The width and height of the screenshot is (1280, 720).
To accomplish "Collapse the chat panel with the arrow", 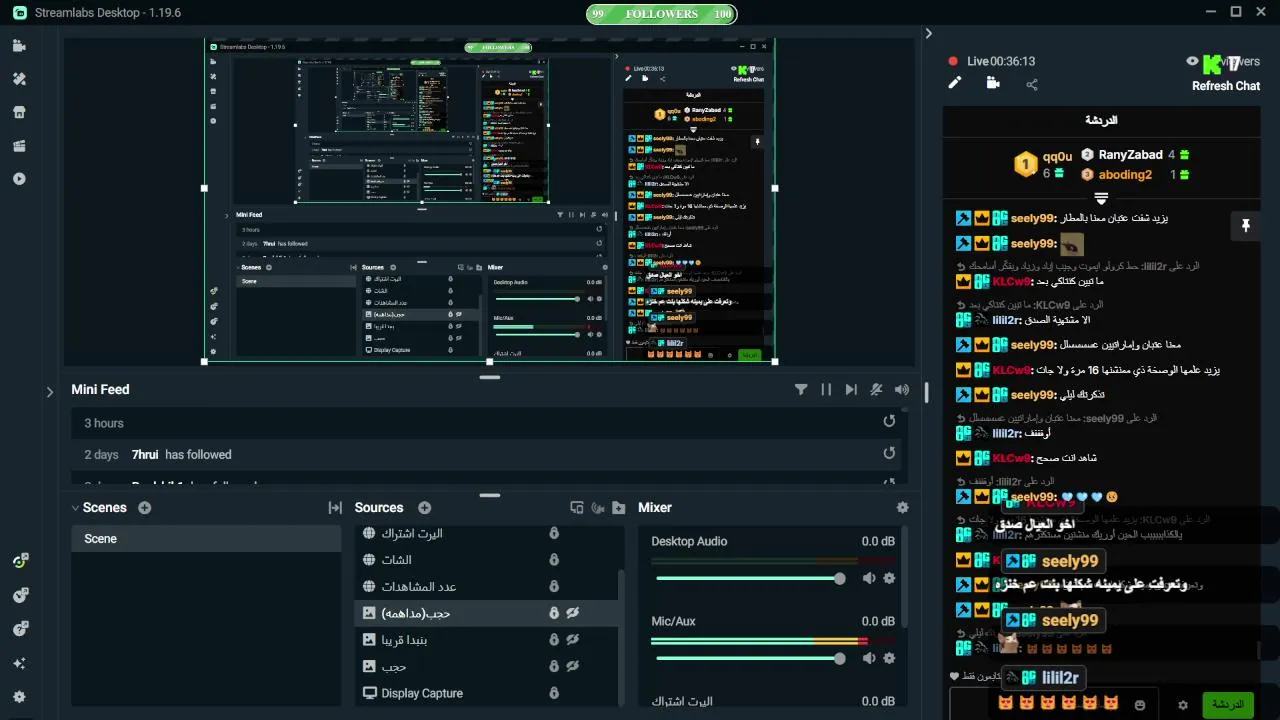I will (928, 34).
